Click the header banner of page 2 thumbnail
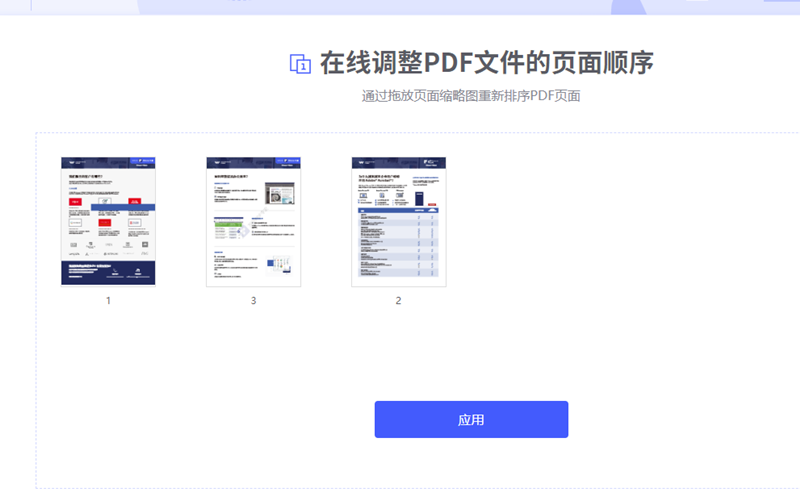 click(x=398, y=162)
